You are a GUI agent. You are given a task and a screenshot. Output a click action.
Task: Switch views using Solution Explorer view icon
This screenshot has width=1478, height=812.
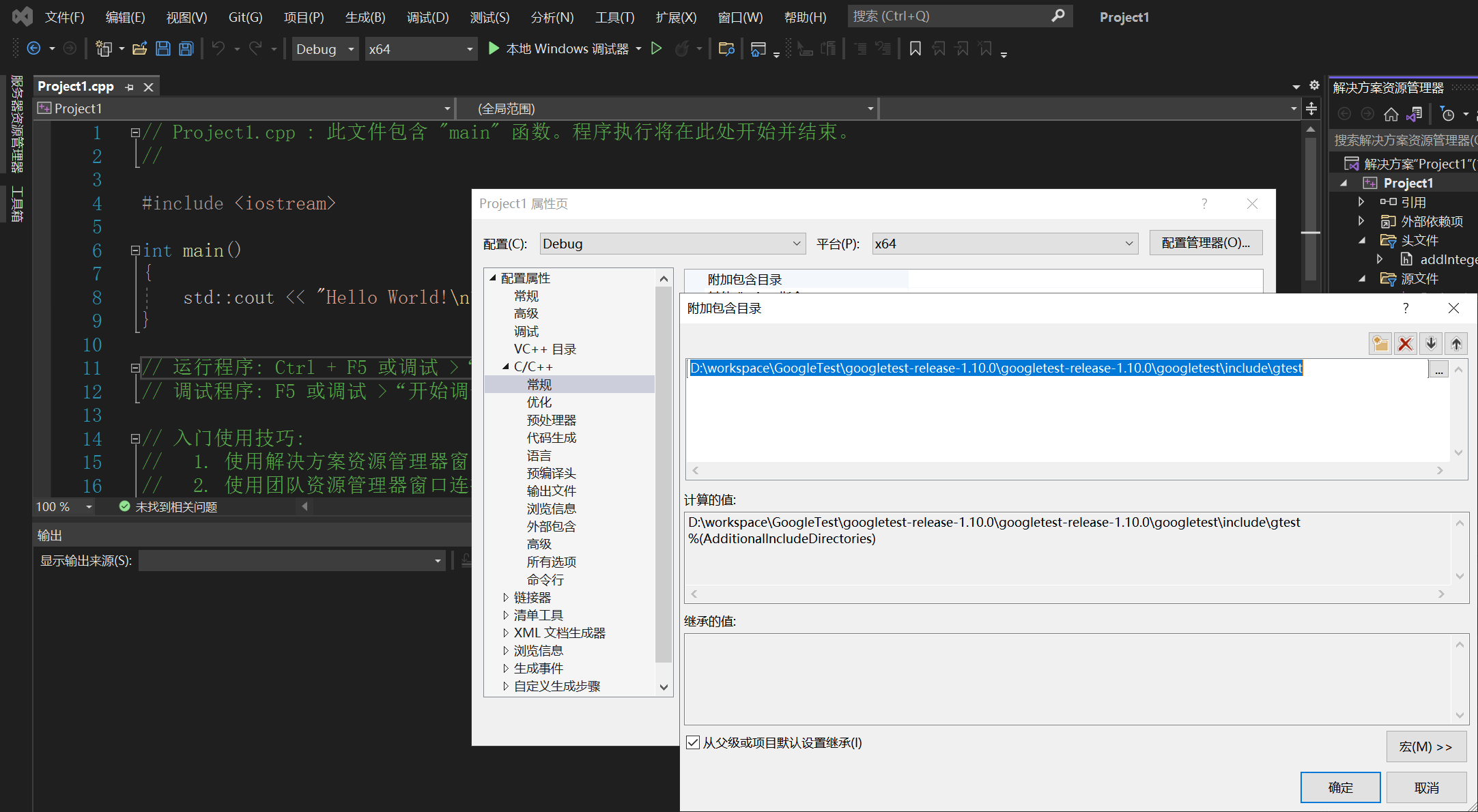point(1415,114)
